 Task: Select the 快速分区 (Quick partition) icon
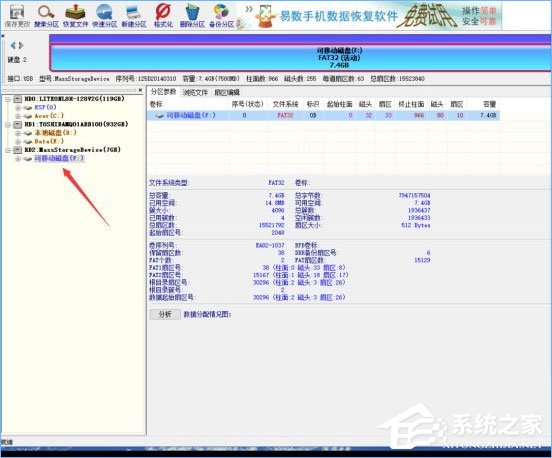coord(105,16)
